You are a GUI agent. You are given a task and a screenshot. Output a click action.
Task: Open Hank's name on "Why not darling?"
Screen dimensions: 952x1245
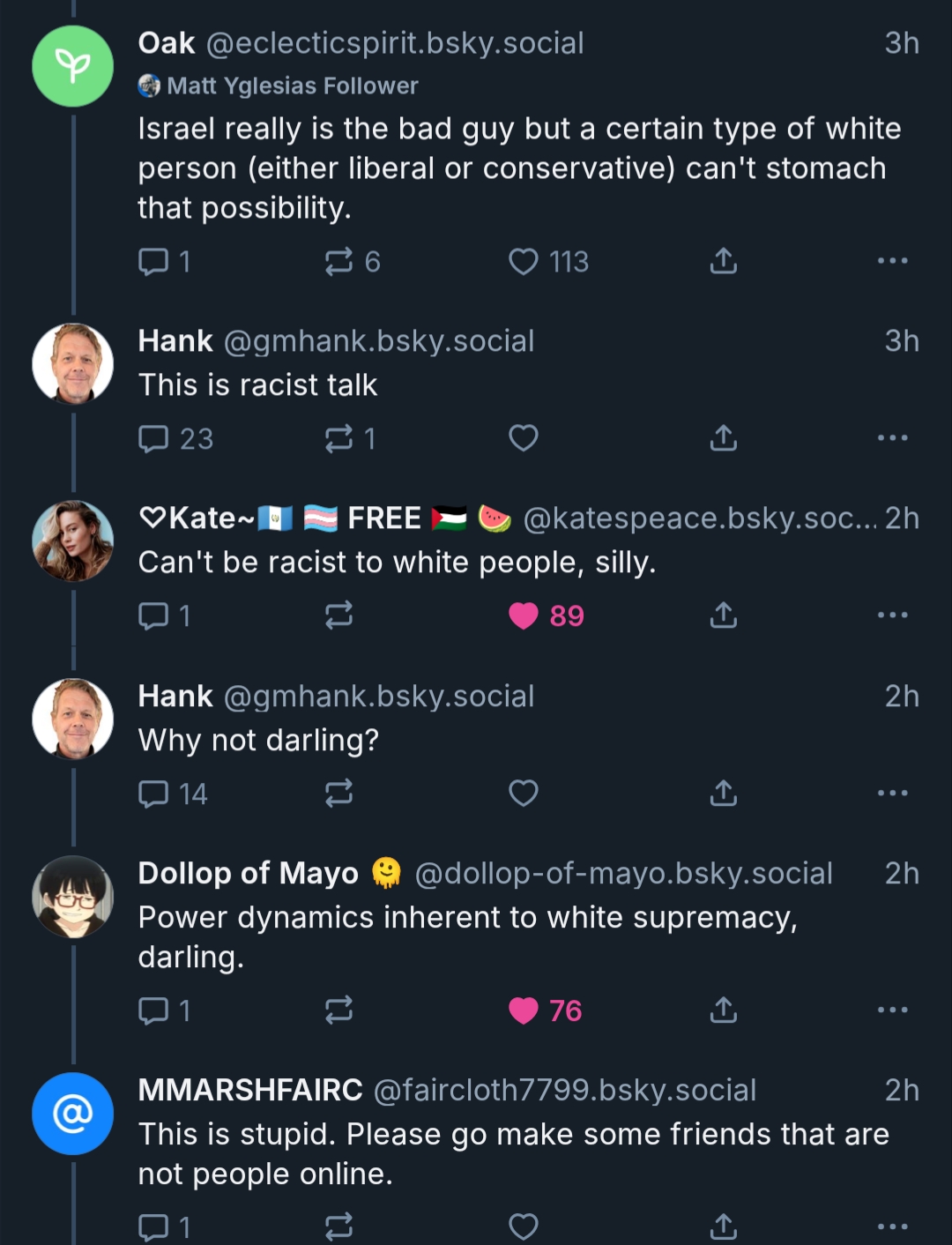(175, 696)
